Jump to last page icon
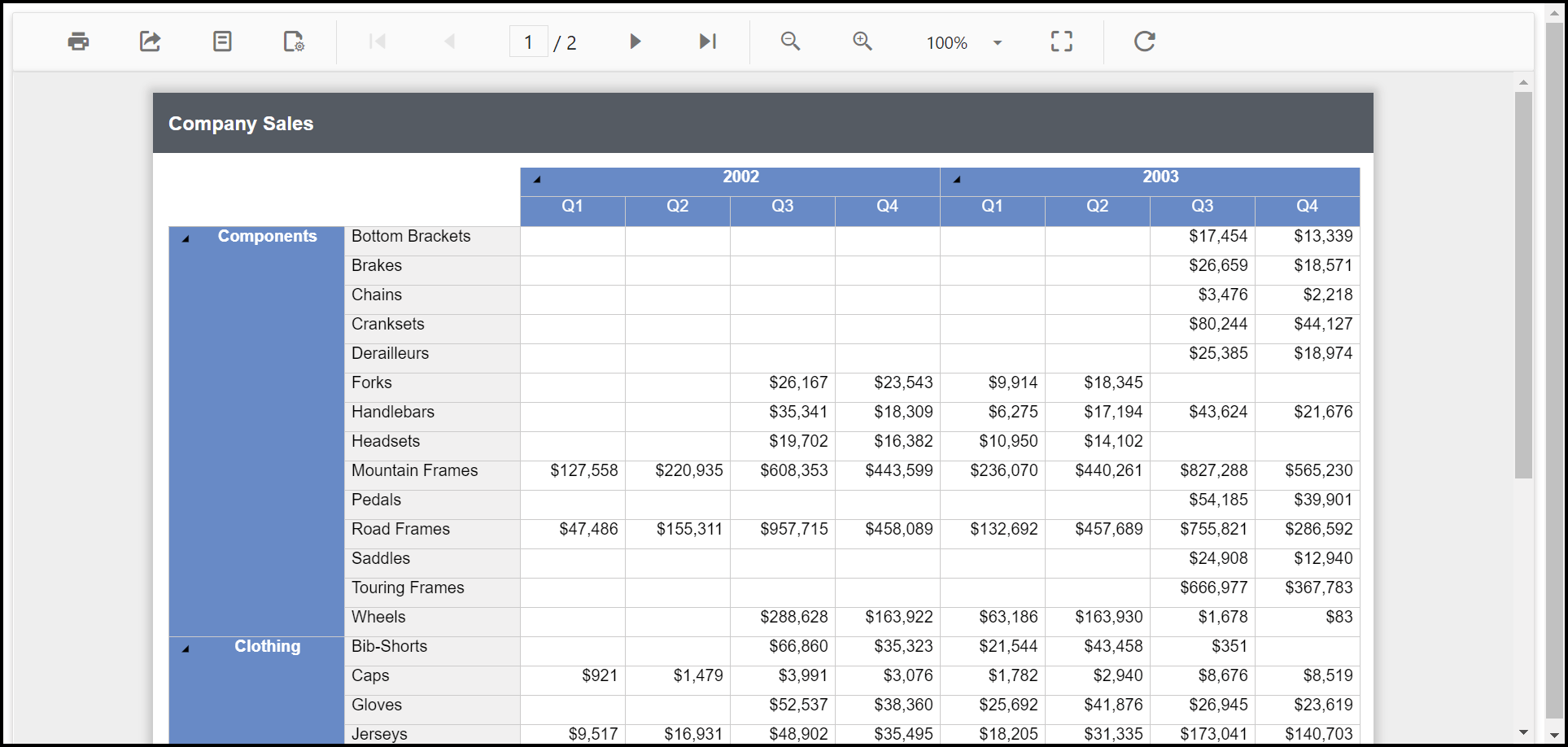This screenshot has height=747, width=1568. [707, 41]
